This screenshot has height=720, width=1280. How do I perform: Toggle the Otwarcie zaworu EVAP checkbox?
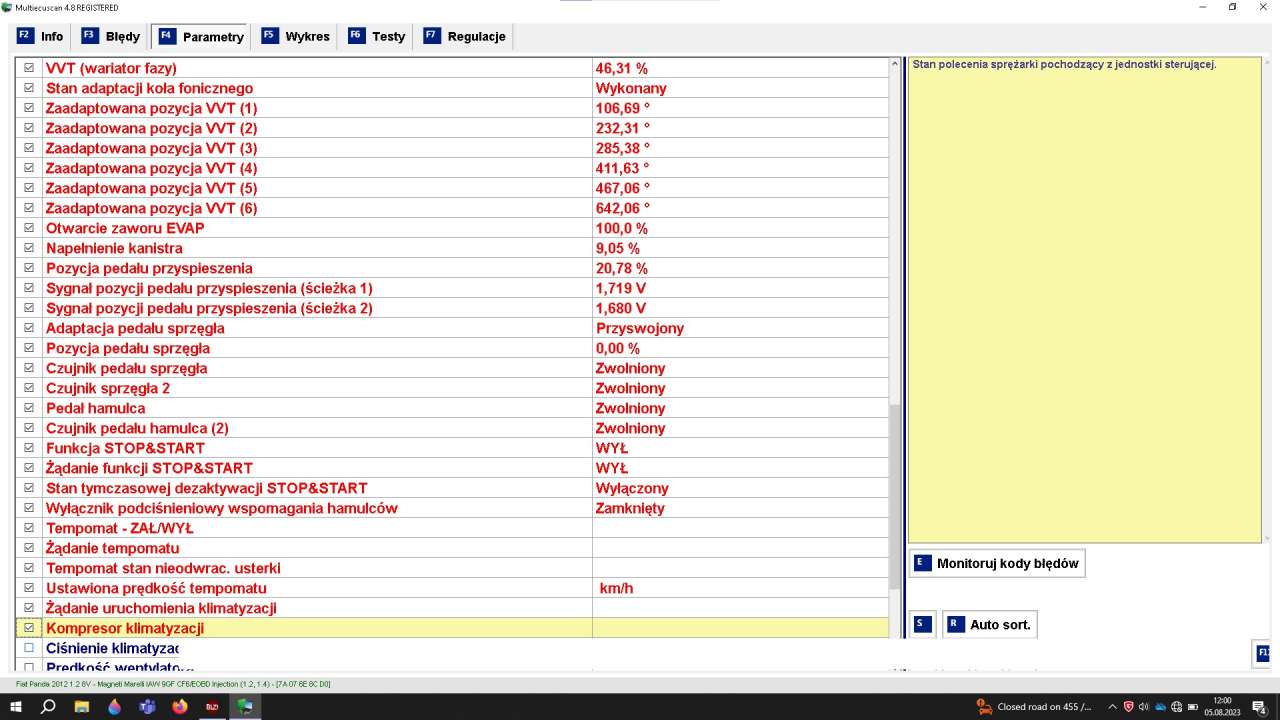(x=29, y=228)
